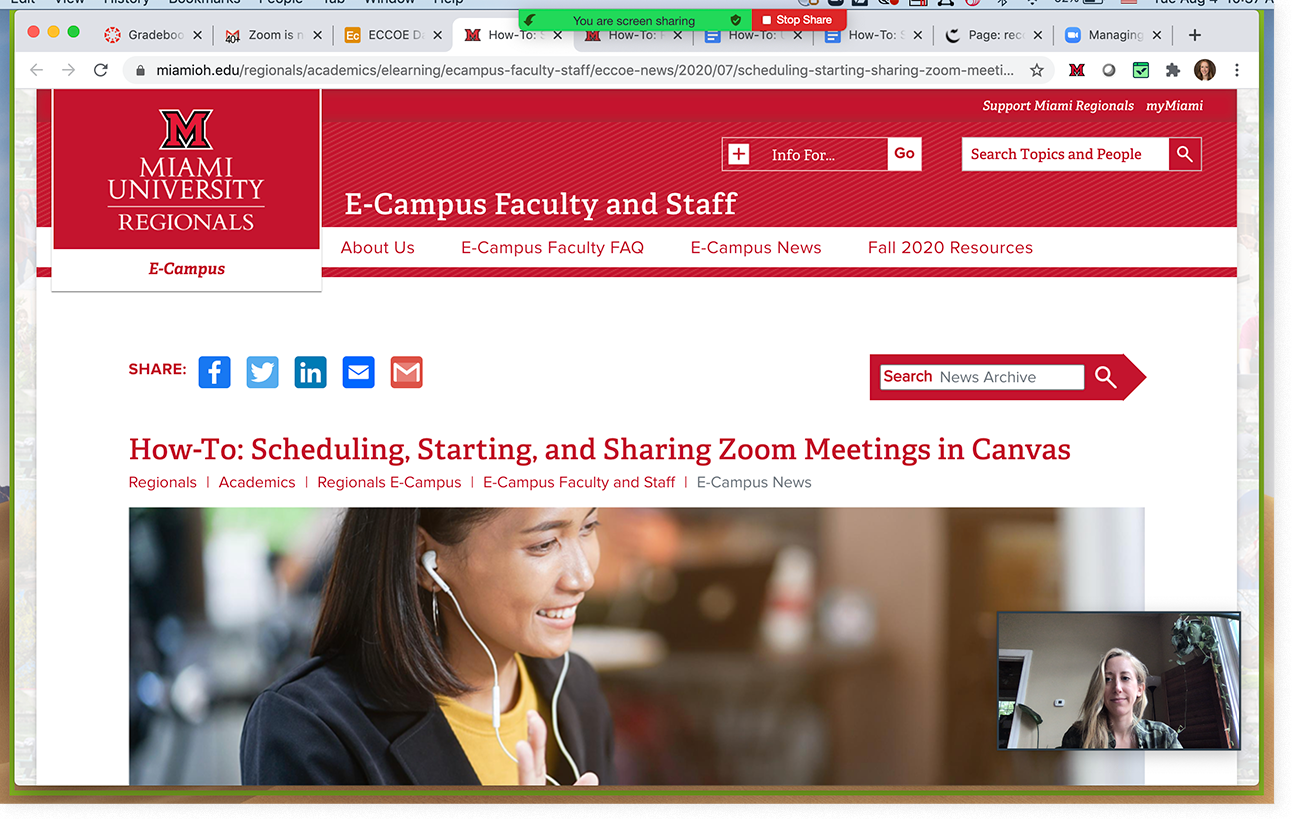Close the Page: rec tab

1037,35
